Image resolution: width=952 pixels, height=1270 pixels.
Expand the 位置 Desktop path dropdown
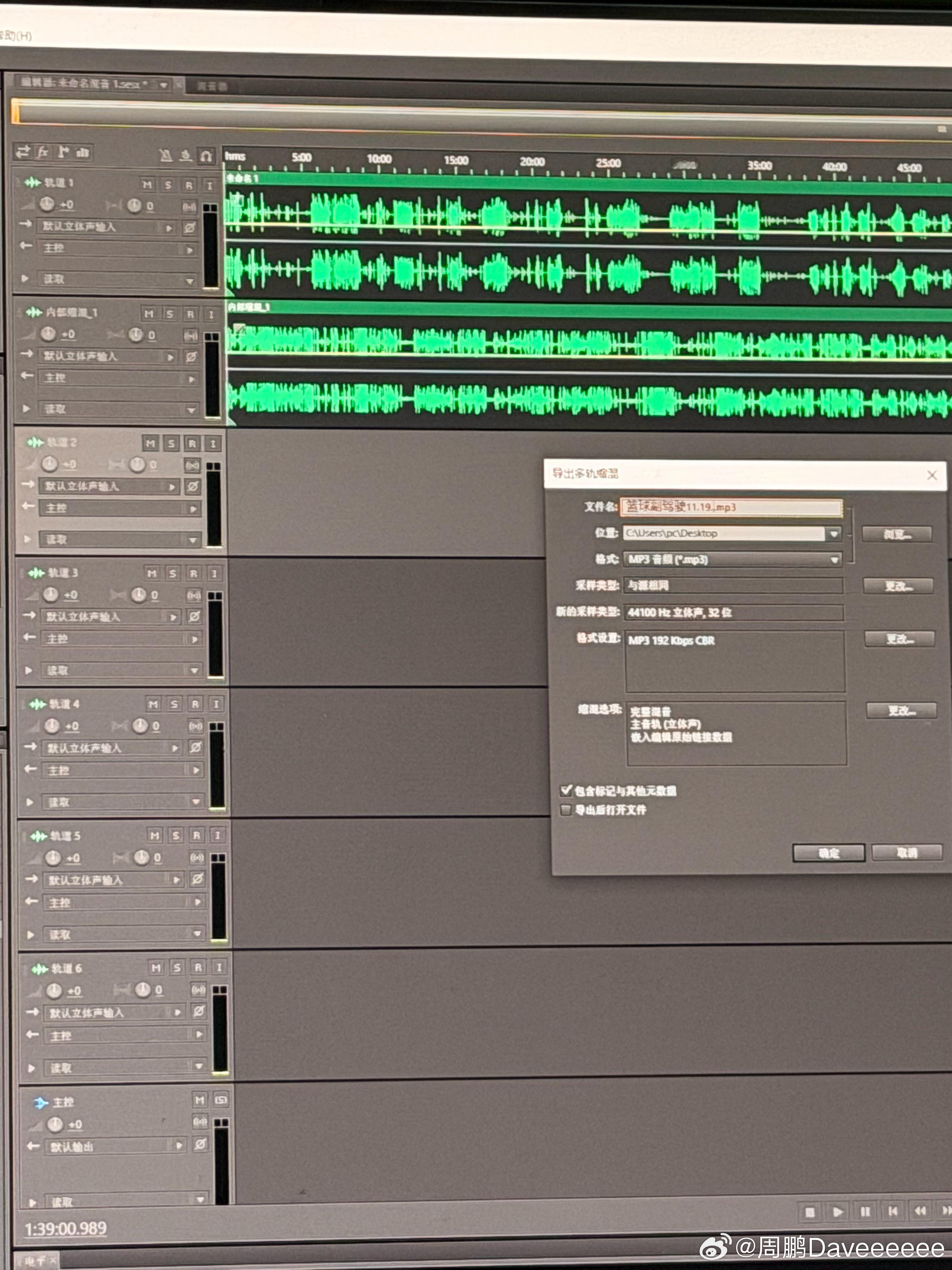(833, 533)
